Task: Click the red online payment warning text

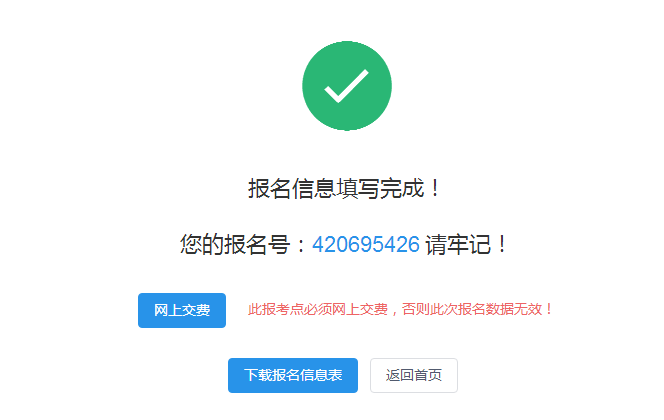Action: click(400, 309)
